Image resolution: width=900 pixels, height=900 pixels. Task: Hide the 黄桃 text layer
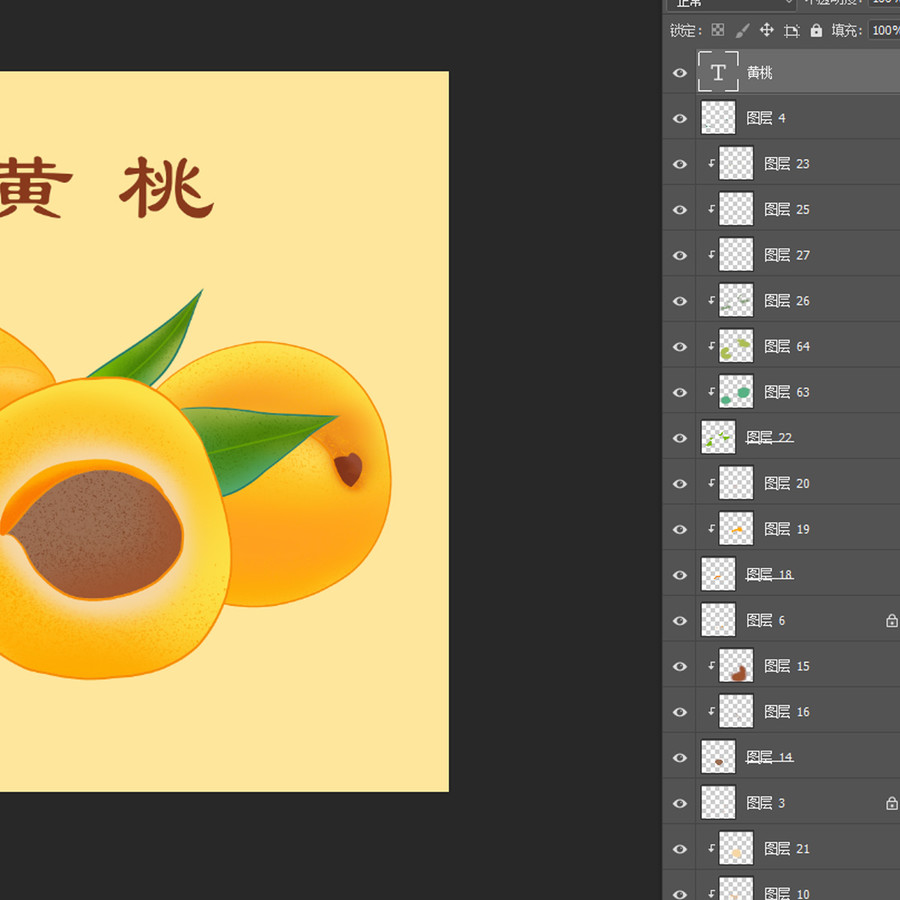tap(680, 72)
